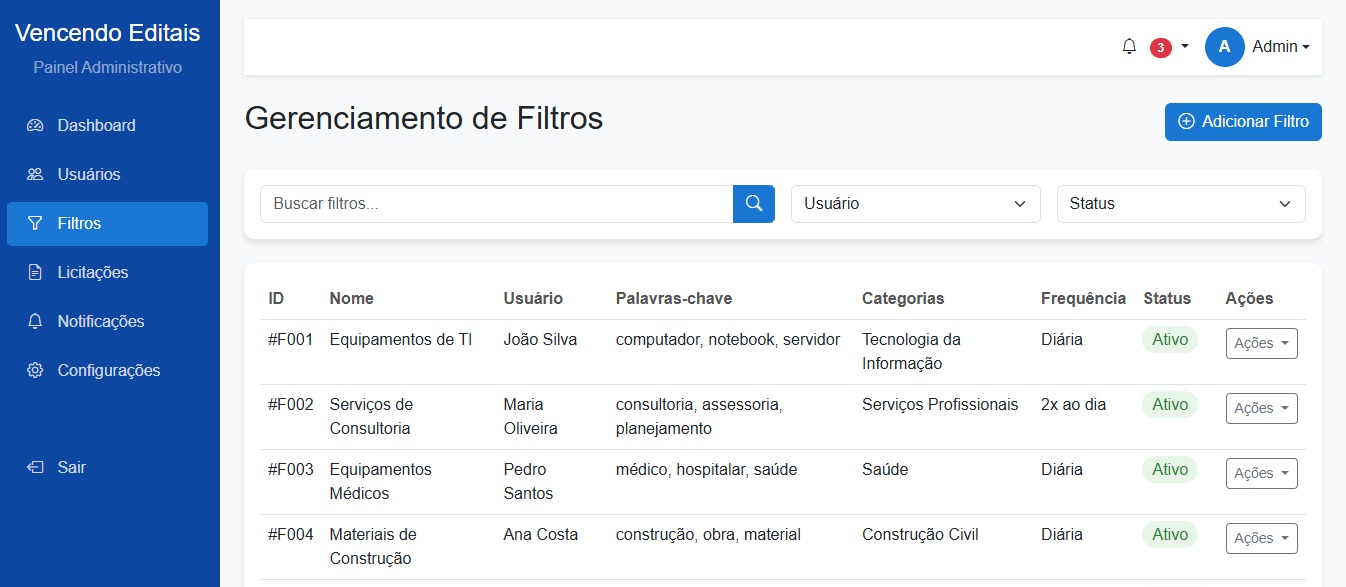Open notifications via the top bell icon
Screen dimensions: 1346x587
tap(1129, 46)
